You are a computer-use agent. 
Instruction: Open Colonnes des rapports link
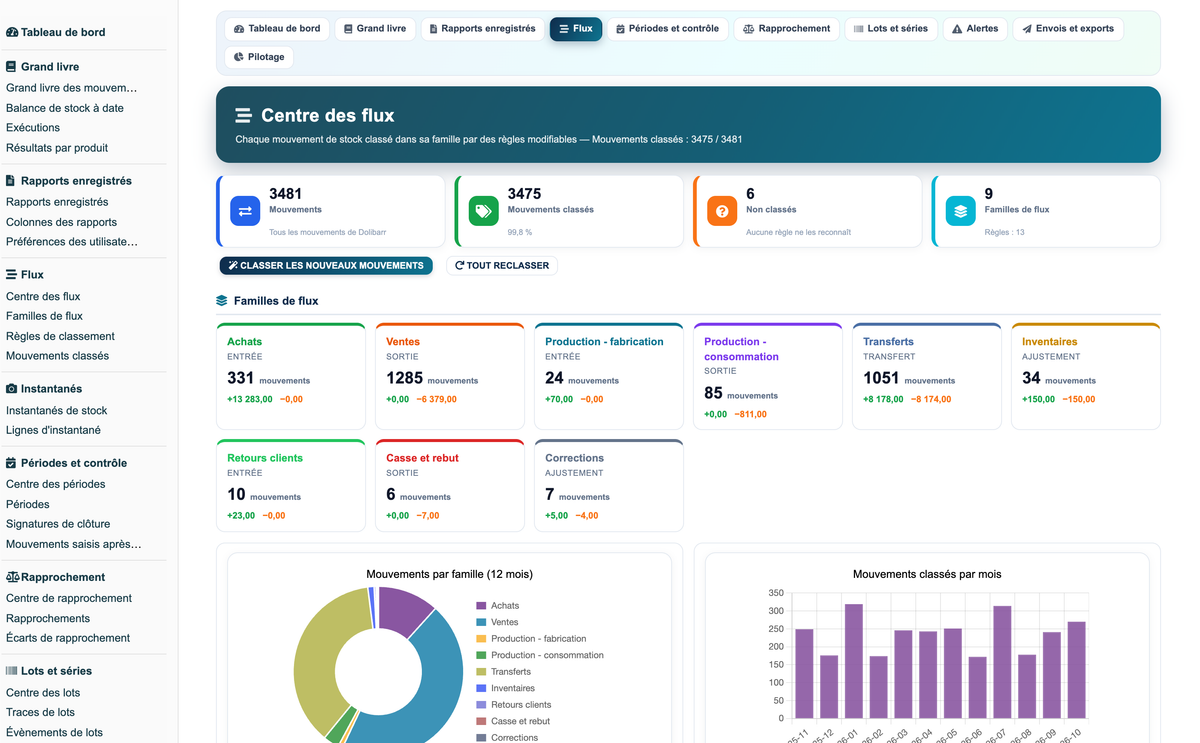(61, 222)
